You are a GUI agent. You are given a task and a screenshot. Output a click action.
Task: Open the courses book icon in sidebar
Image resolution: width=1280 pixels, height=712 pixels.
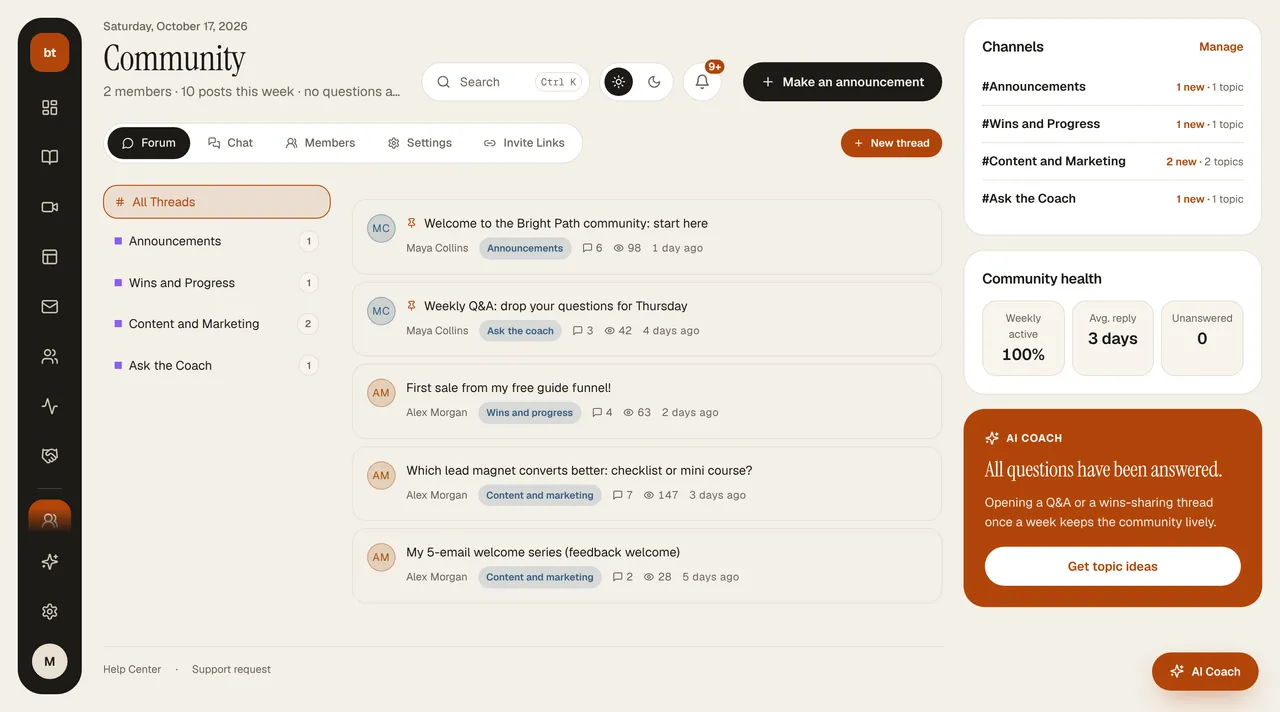click(x=49, y=157)
